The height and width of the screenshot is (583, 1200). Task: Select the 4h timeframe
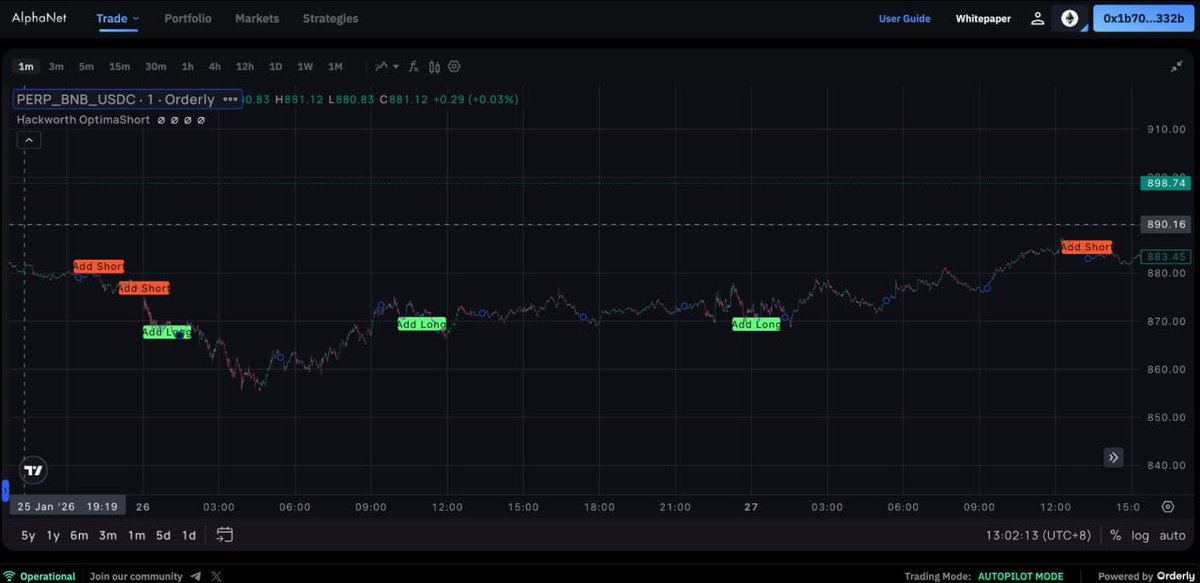click(x=214, y=67)
